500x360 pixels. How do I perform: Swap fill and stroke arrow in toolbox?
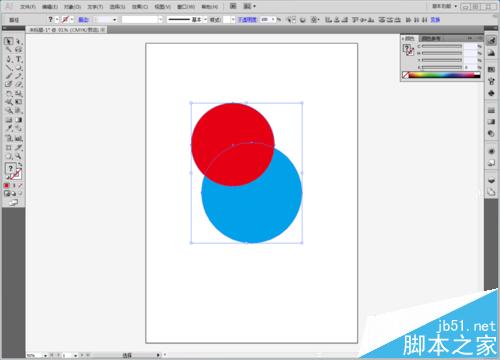pyautogui.click(x=20, y=165)
